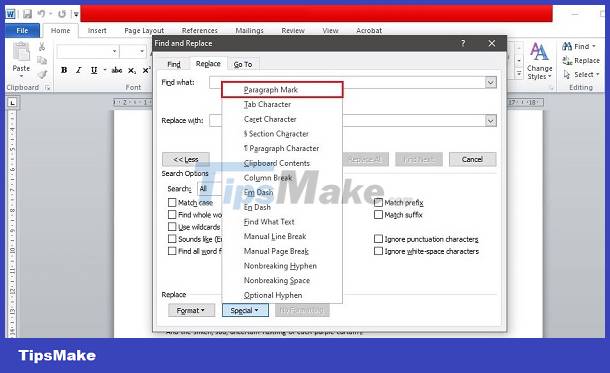Redo with the quick access repeat icon
The width and height of the screenshot is (610, 373).
point(62,14)
